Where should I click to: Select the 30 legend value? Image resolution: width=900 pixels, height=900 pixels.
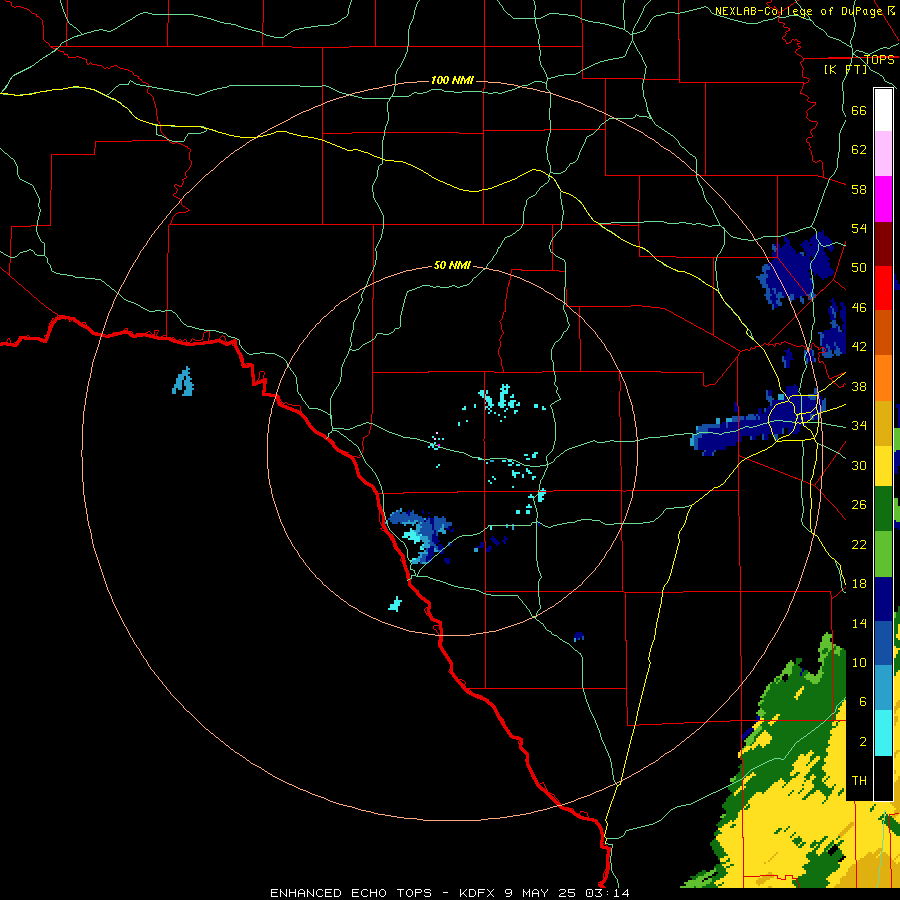pos(859,465)
